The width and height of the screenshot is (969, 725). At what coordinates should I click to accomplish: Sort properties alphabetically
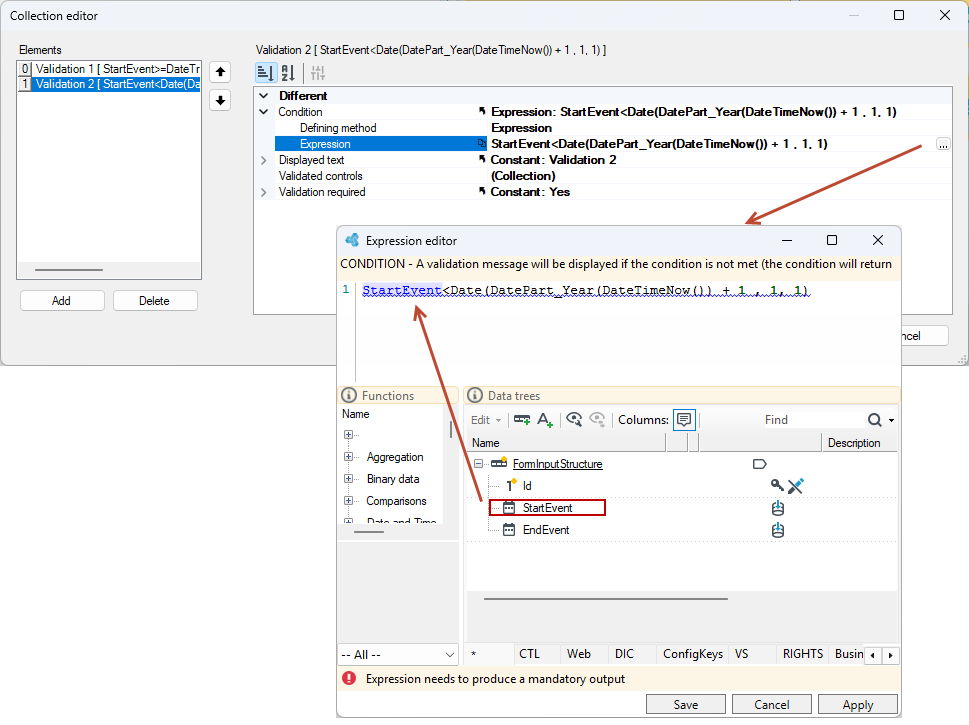click(289, 73)
